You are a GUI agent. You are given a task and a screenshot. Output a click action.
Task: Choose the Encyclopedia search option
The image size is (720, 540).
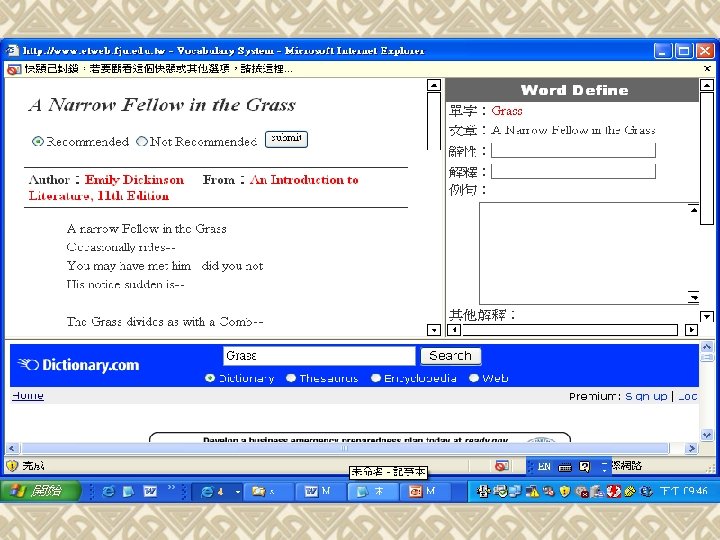[x=376, y=378]
